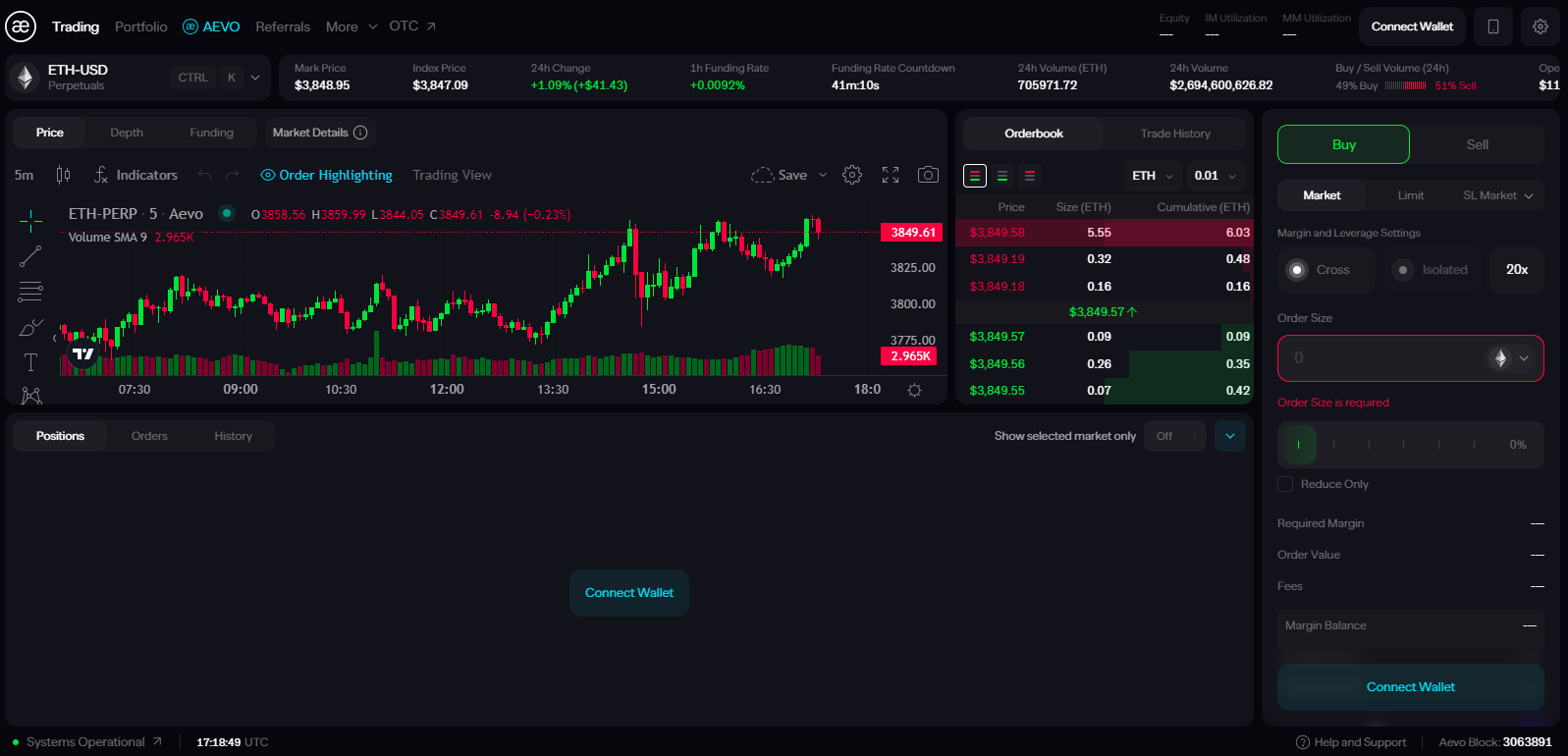
Task: Click the Order Size input field
Action: pos(1411,358)
